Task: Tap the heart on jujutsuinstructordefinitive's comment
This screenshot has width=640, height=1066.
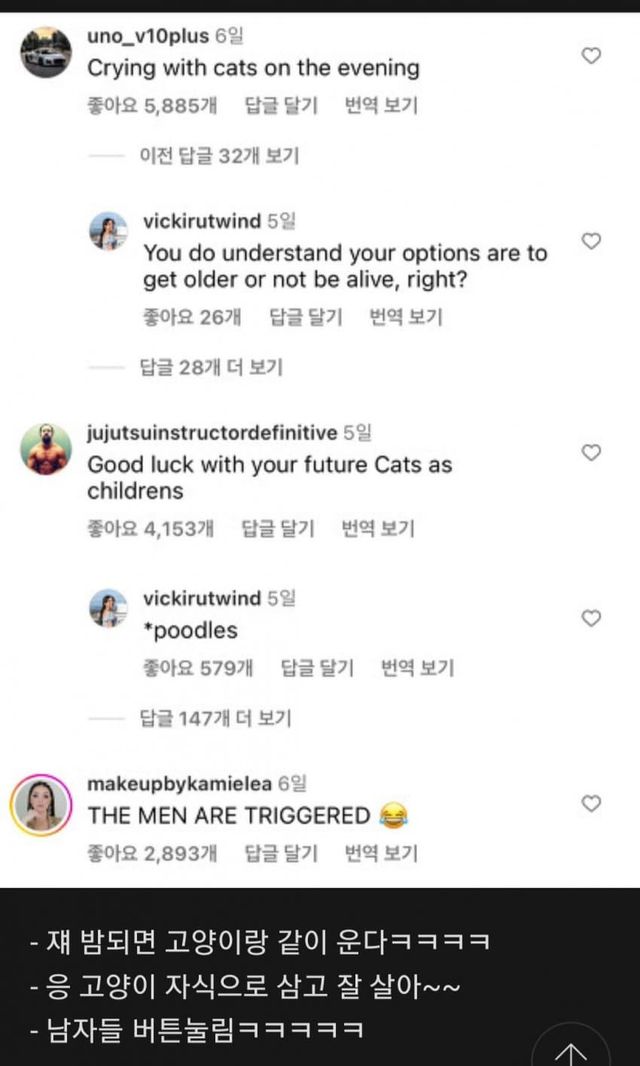Action: pyautogui.click(x=591, y=452)
